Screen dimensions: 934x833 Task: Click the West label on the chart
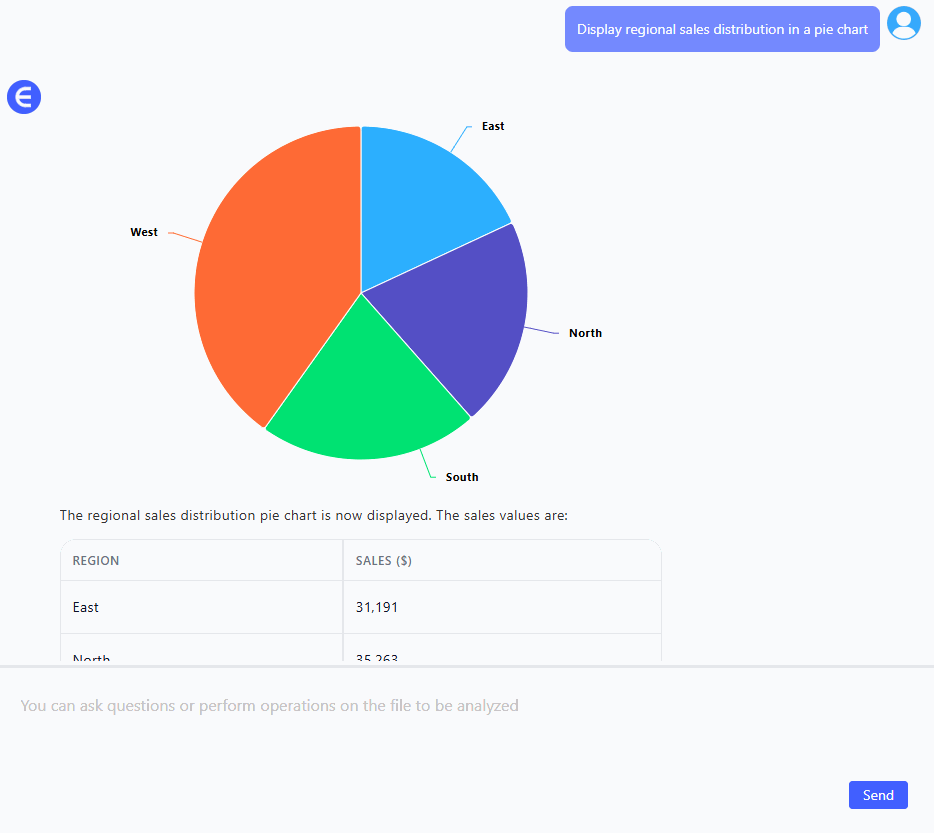144,232
